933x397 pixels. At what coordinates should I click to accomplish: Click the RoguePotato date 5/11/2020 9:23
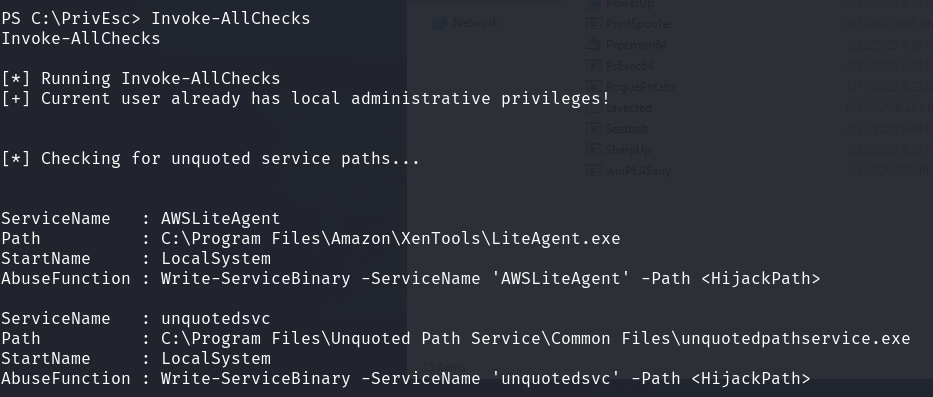tap(889, 87)
